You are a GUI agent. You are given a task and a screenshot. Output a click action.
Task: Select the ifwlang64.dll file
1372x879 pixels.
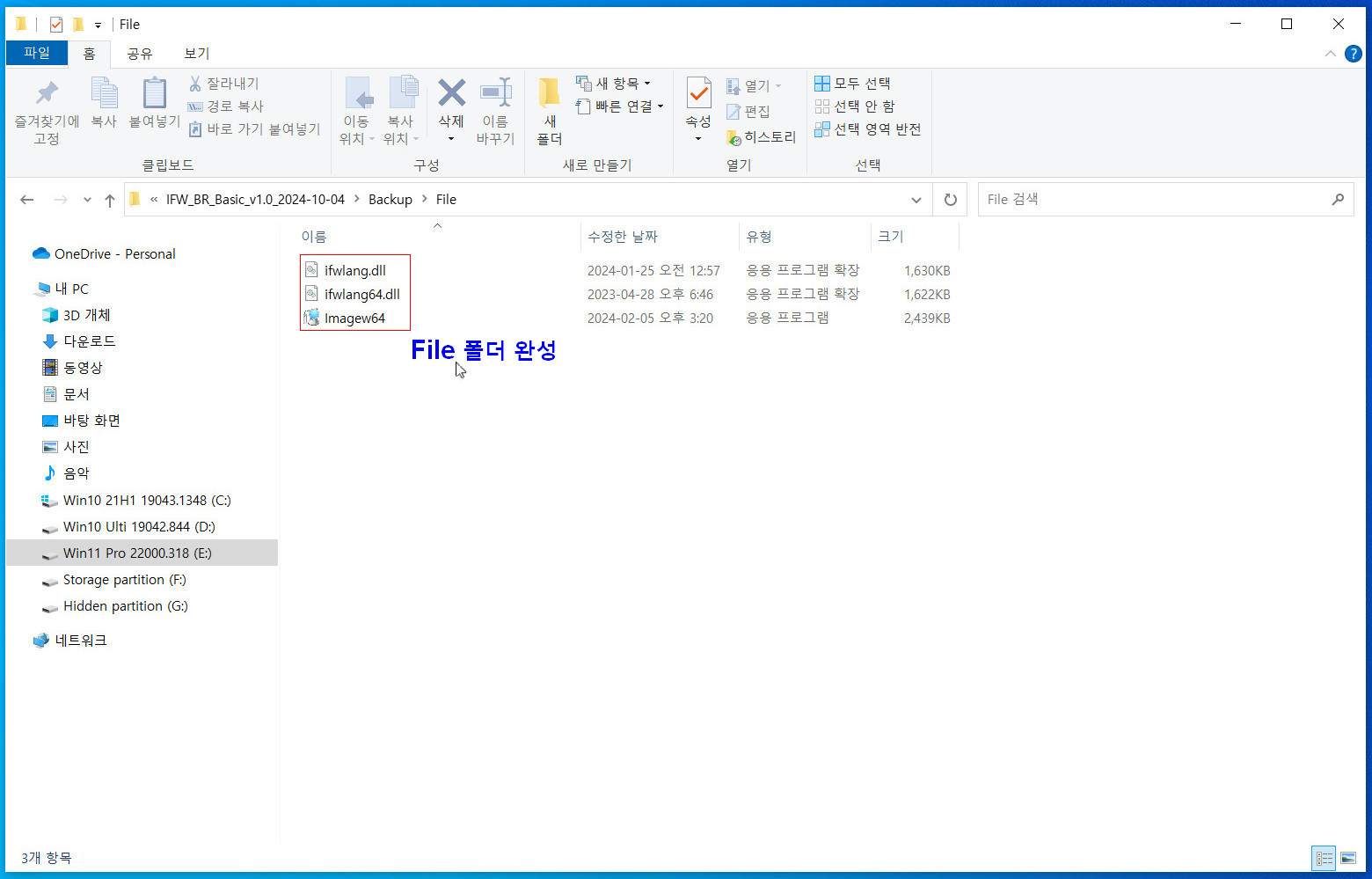[361, 295]
